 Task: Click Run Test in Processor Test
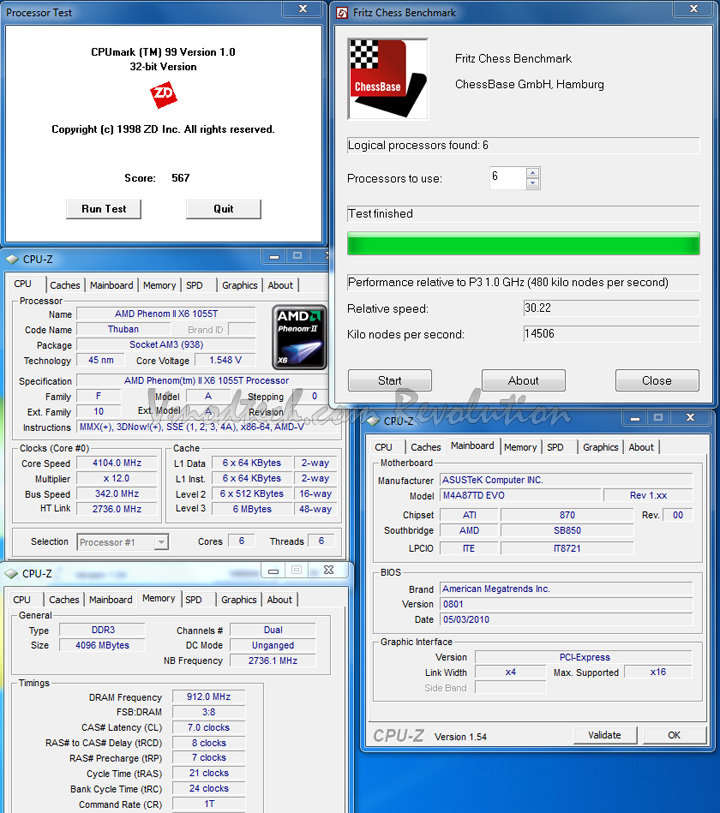tap(104, 209)
